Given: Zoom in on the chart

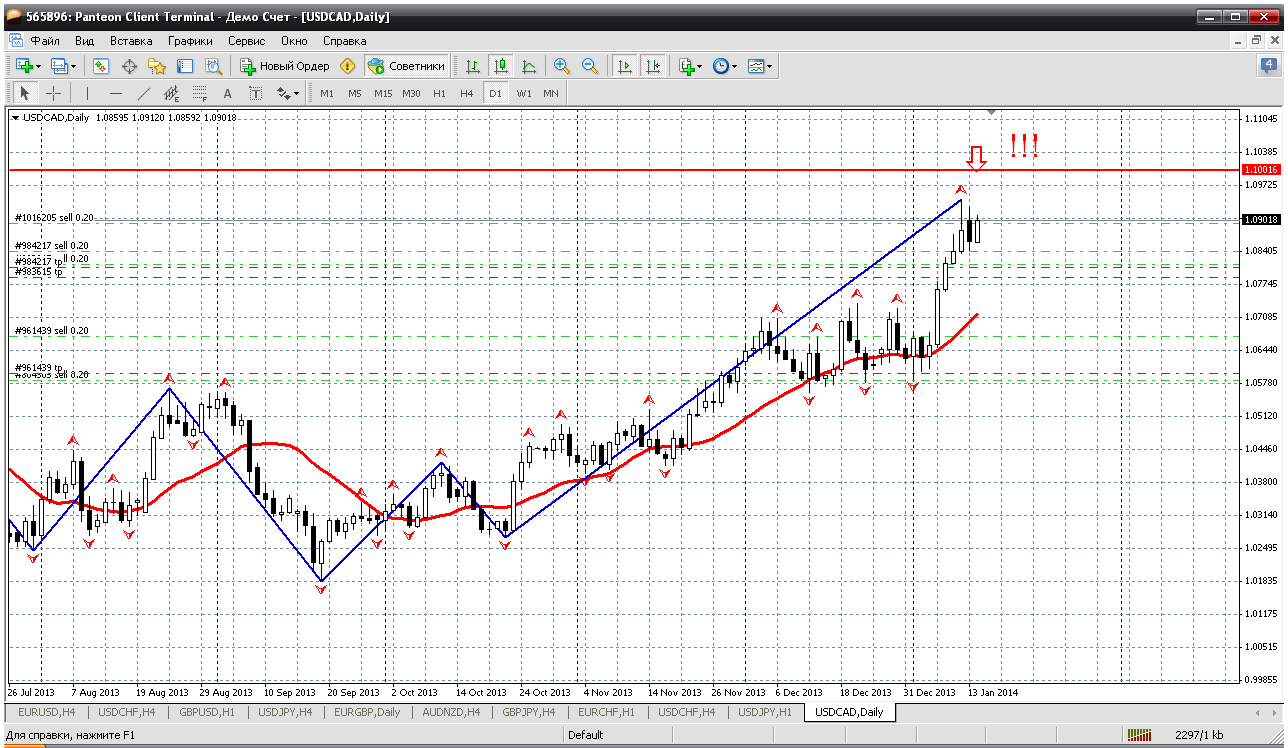Looking at the screenshot, I should point(562,66).
